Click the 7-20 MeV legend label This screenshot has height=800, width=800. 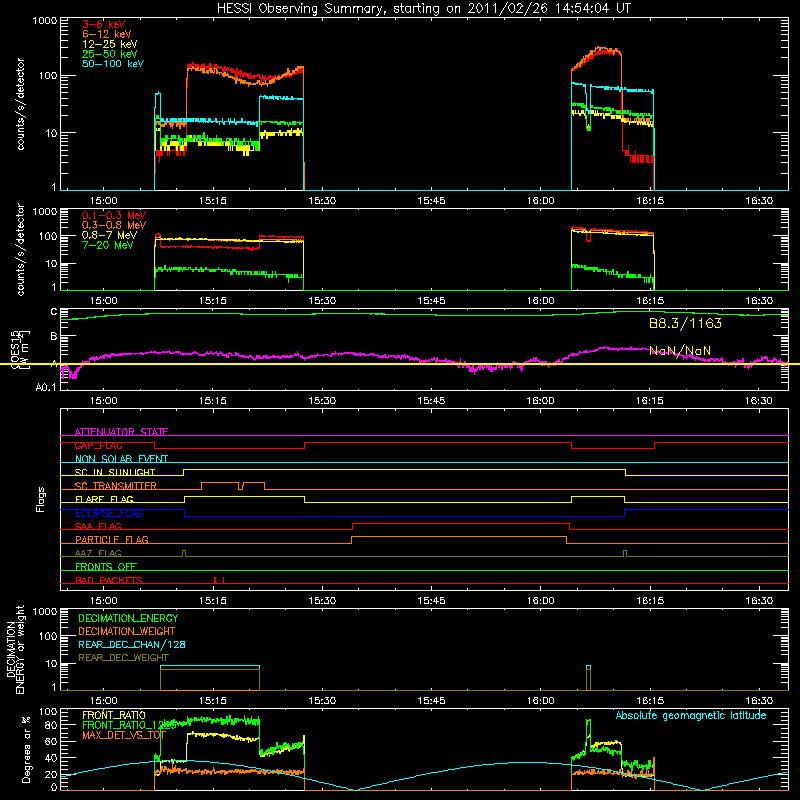(107, 245)
